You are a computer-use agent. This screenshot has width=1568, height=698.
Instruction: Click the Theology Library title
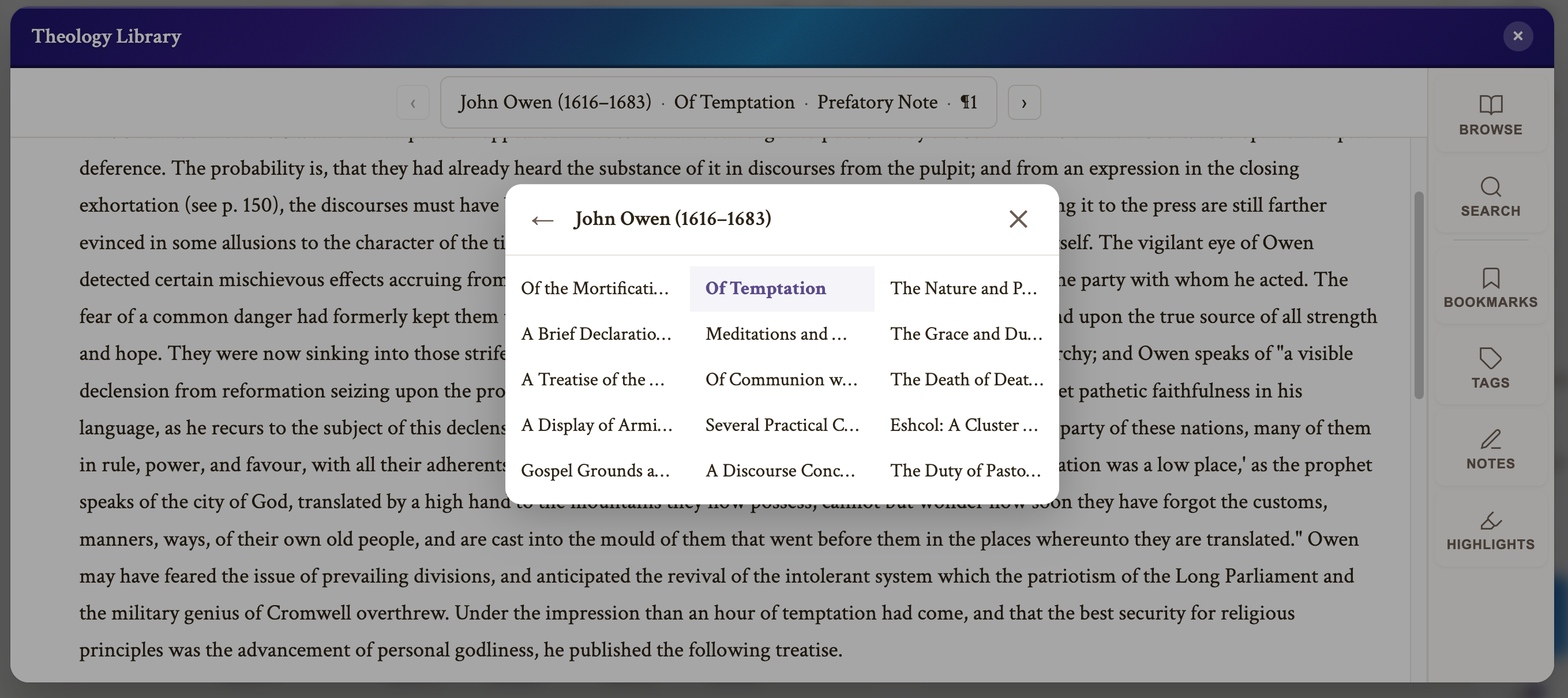pyautogui.click(x=107, y=36)
